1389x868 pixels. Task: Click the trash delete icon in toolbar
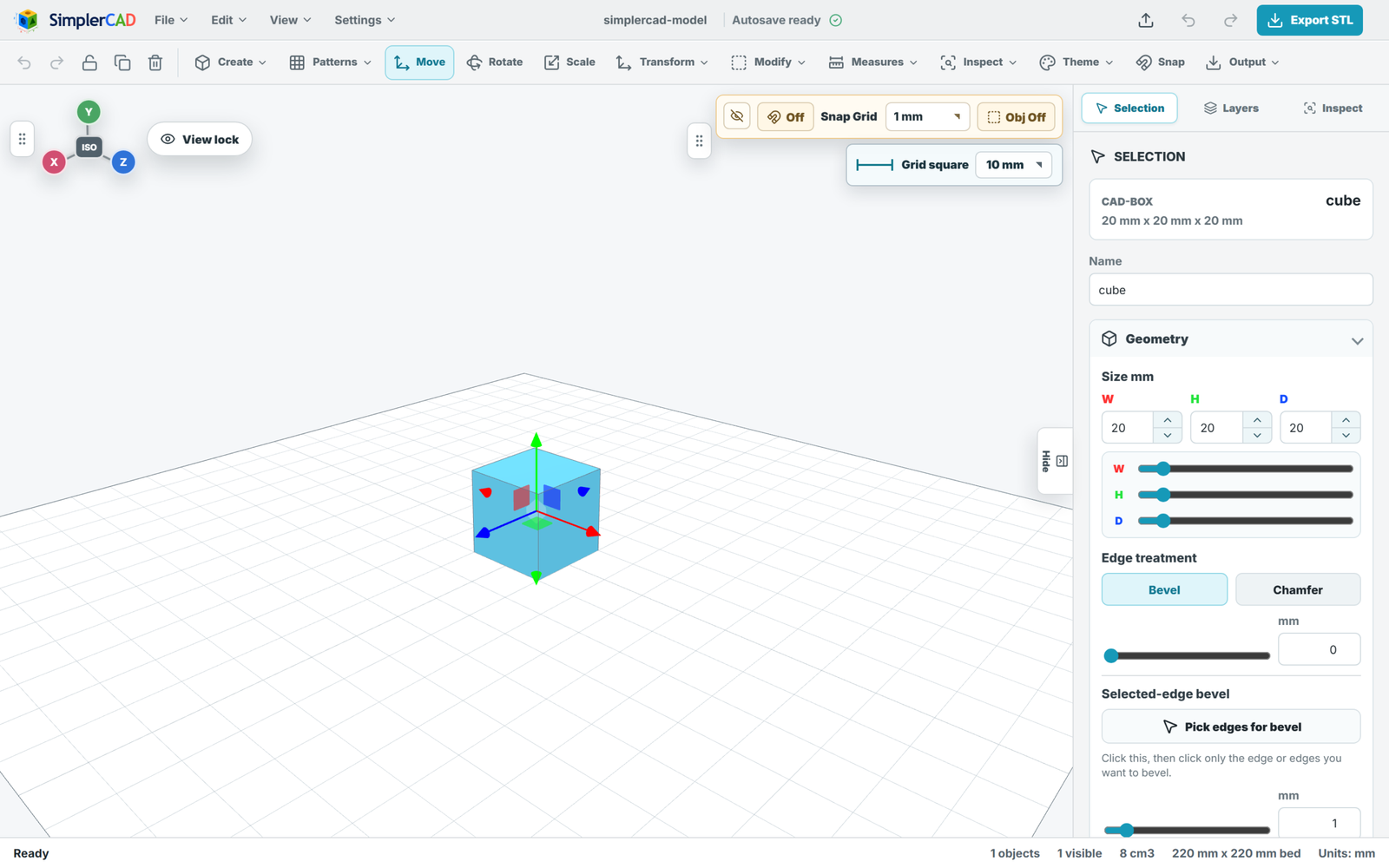(155, 62)
